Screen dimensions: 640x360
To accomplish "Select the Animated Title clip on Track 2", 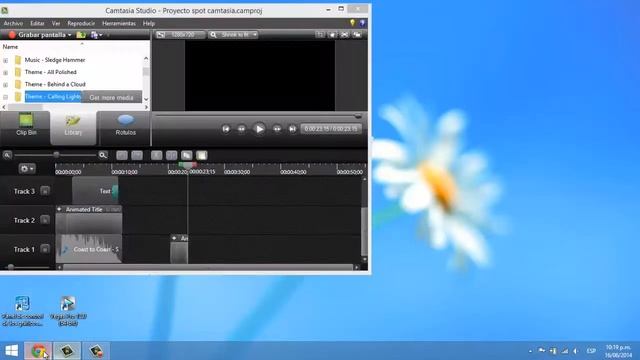I will click(x=89, y=220).
